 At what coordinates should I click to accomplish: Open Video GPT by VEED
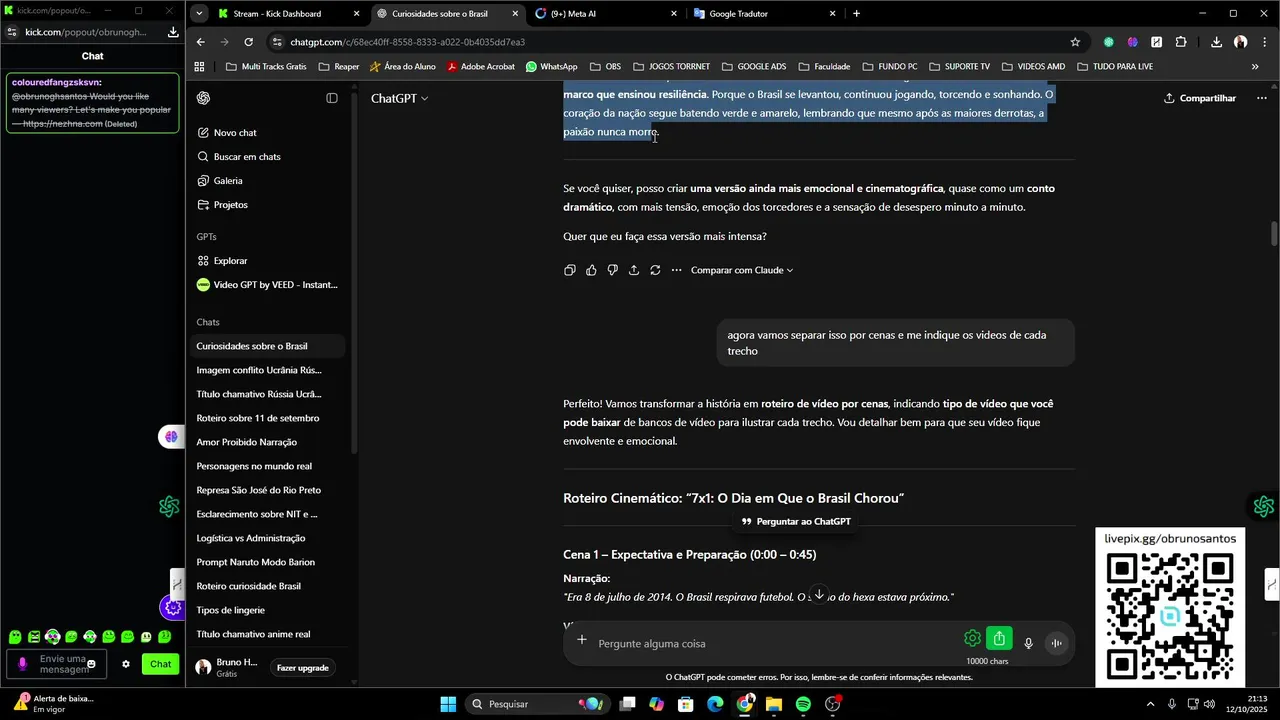point(267,285)
